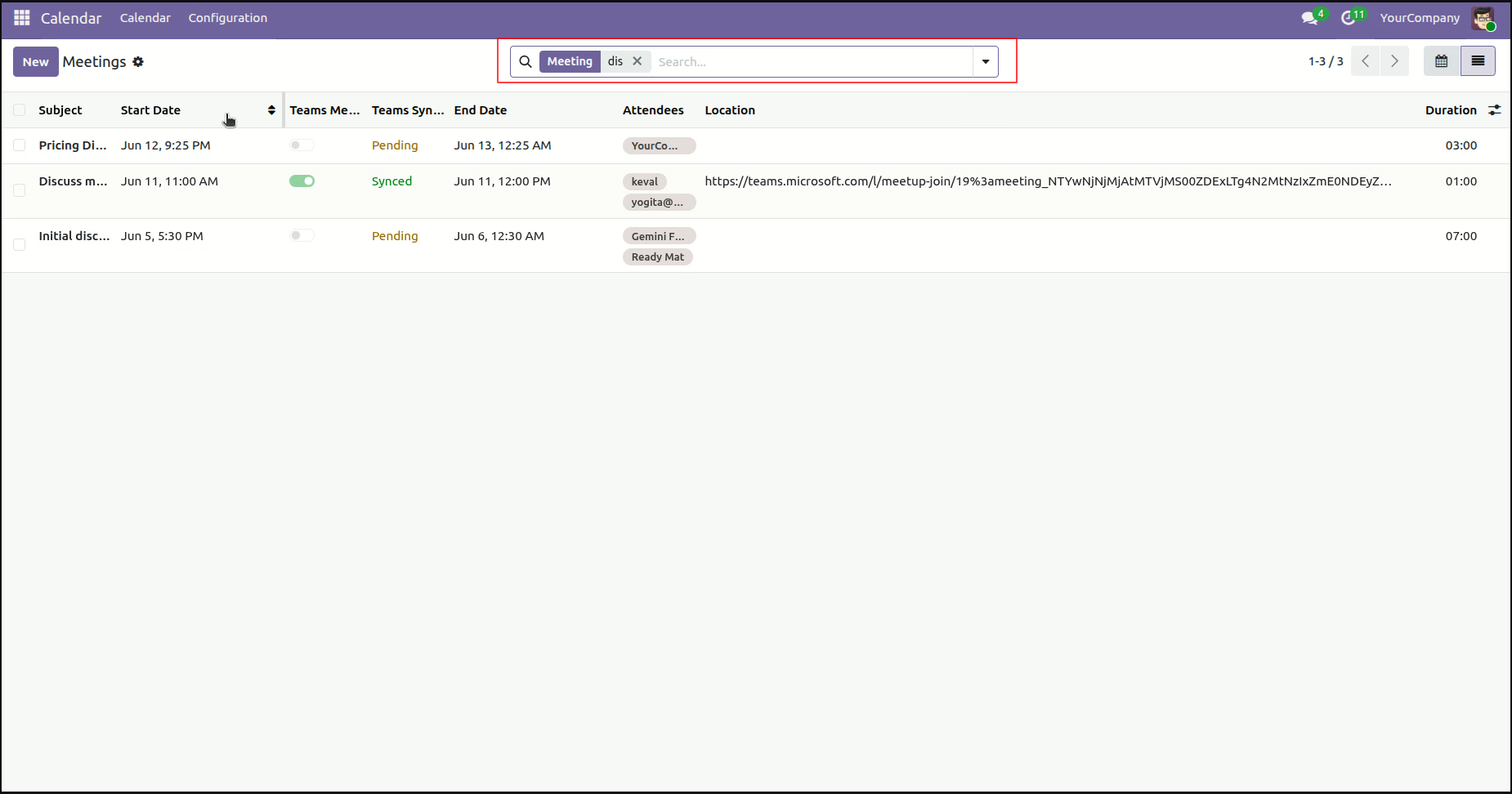Sort by End Date column header
The image size is (1512, 794).
[x=481, y=110]
